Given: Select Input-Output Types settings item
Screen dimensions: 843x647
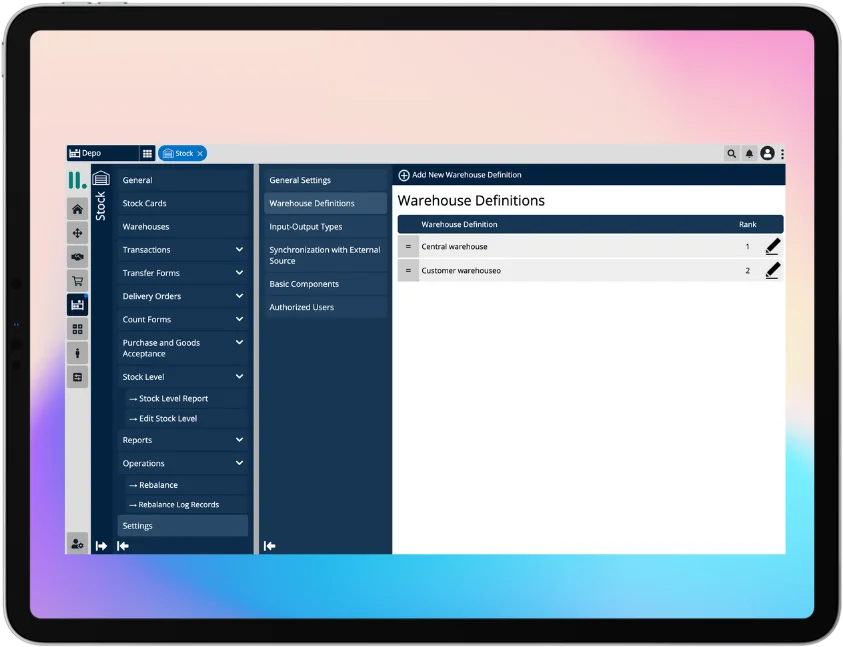Looking at the screenshot, I should pyautogui.click(x=306, y=227).
